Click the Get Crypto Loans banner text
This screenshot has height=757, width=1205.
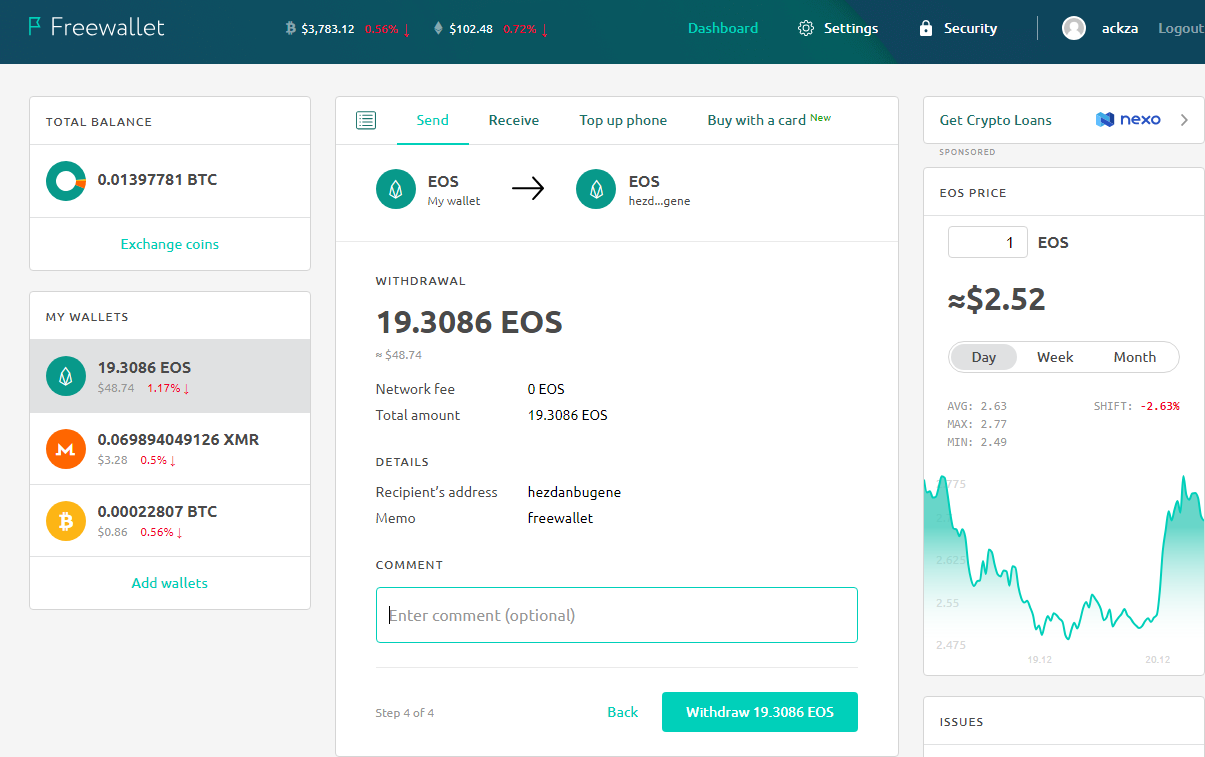click(x=996, y=120)
